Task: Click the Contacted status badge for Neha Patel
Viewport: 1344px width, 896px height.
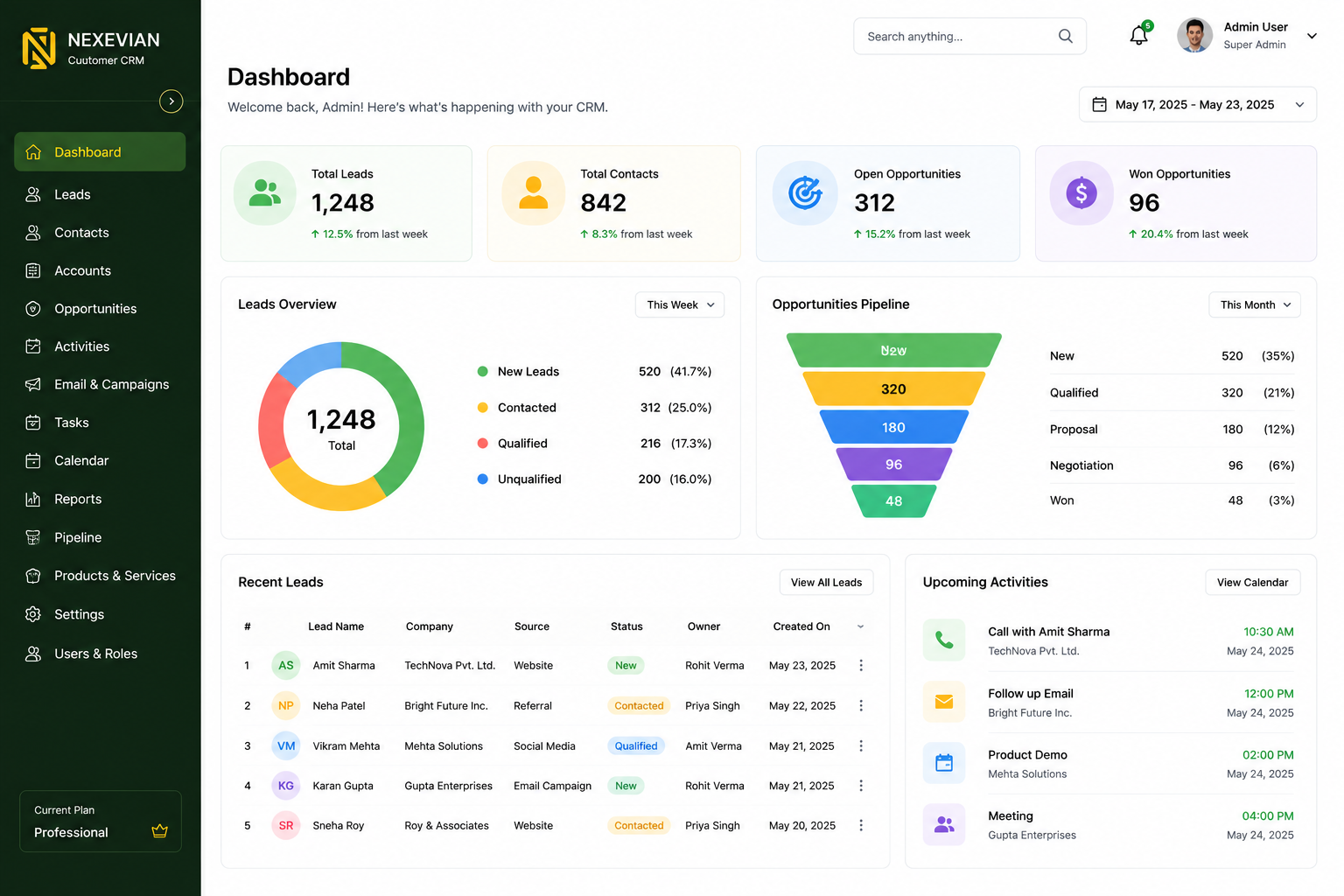Action: click(639, 706)
